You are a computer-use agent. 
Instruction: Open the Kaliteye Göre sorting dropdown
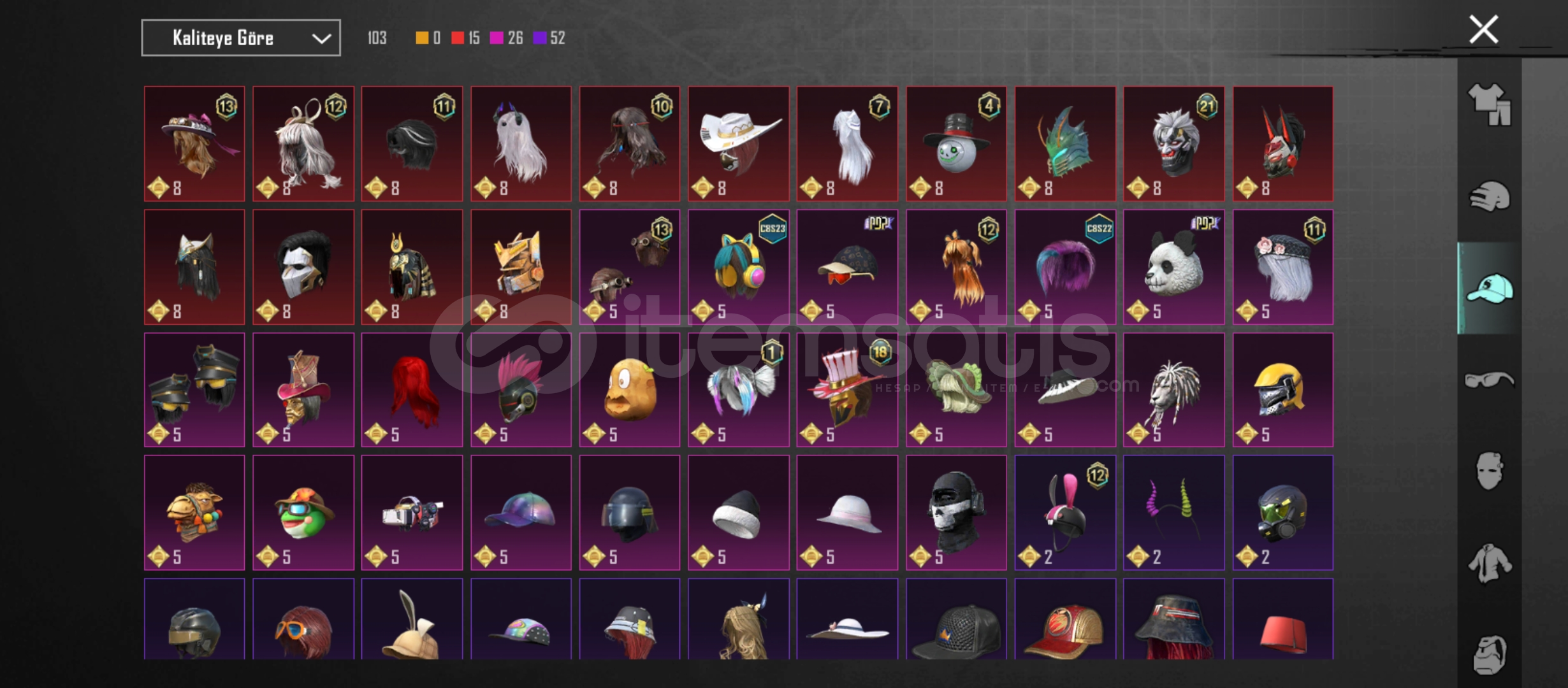click(x=241, y=38)
